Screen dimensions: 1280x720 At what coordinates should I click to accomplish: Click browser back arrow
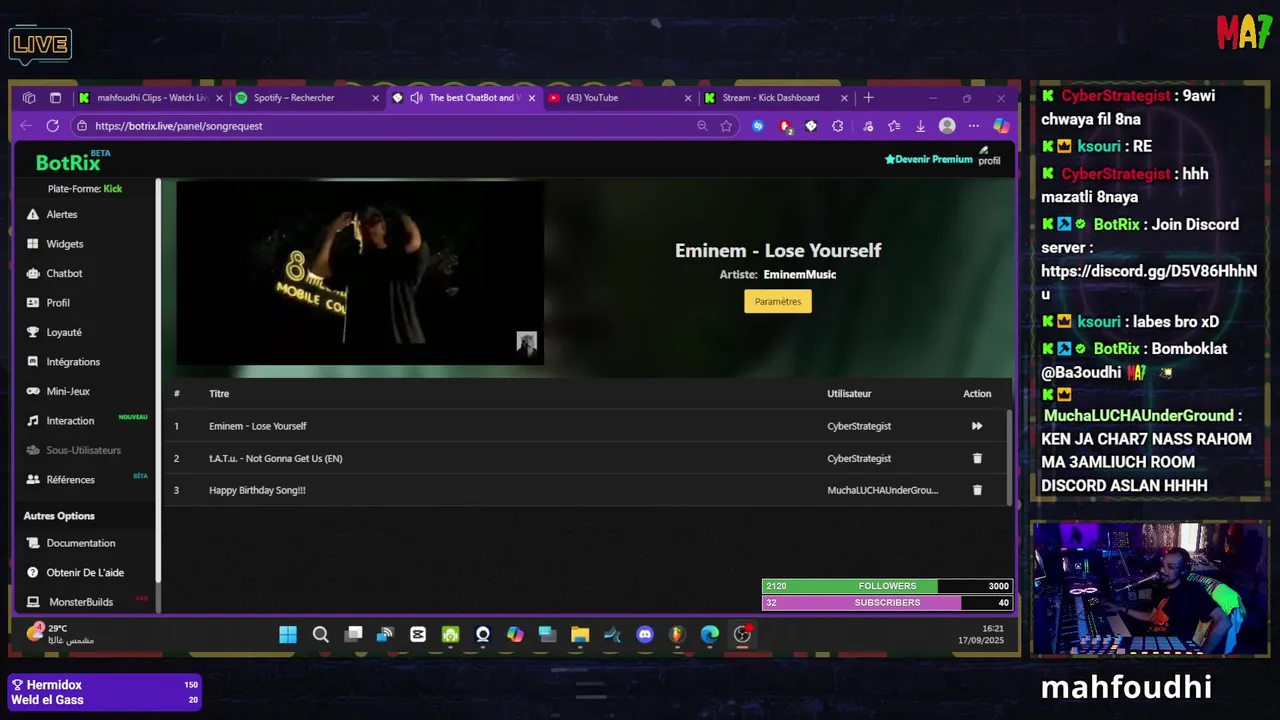click(x=26, y=126)
